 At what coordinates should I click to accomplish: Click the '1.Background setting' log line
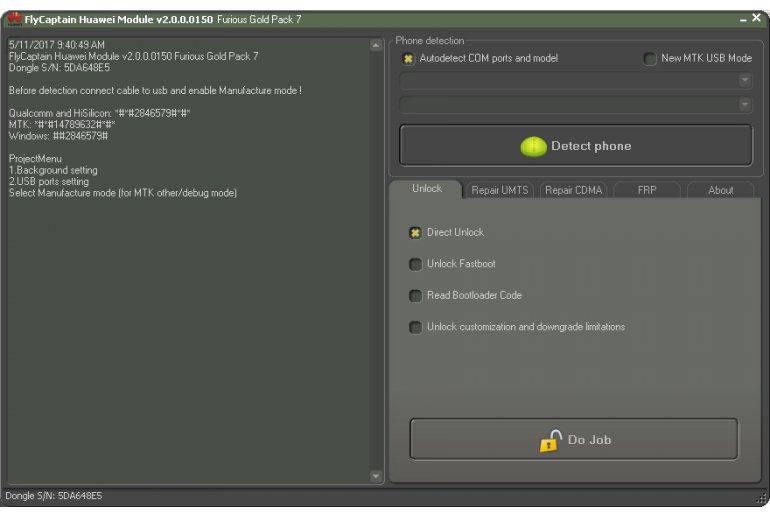coord(53,170)
